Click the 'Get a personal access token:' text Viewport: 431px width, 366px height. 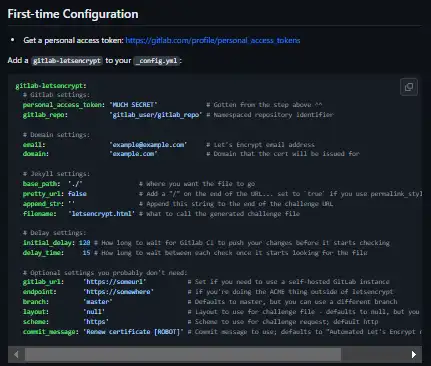[73, 40]
